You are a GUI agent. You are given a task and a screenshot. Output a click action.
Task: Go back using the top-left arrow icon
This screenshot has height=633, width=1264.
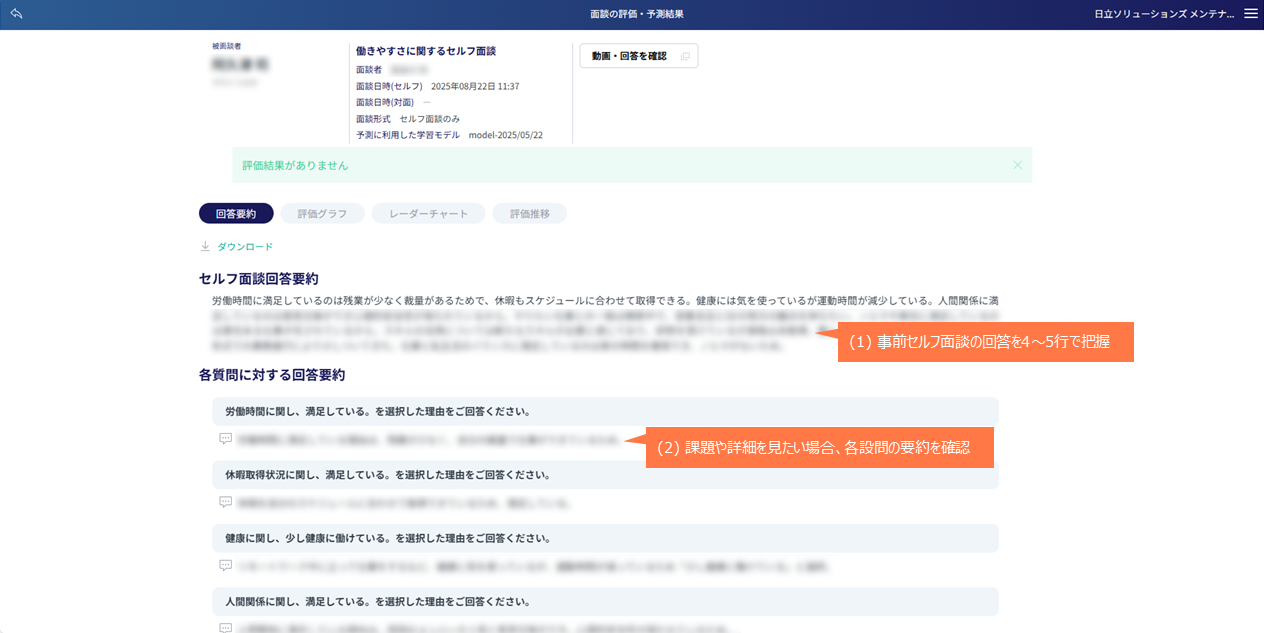point(16,14)
